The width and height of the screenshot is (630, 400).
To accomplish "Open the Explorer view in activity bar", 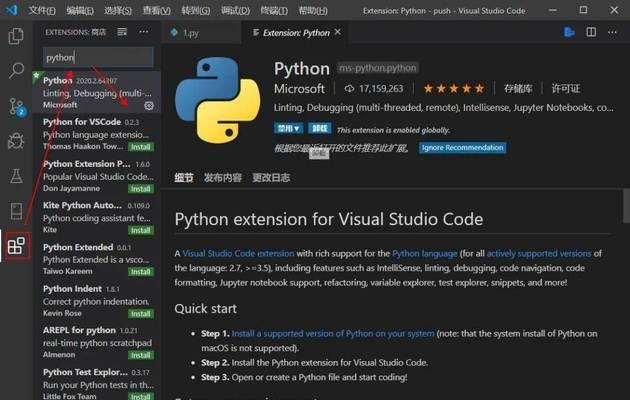I will point(16,36).
